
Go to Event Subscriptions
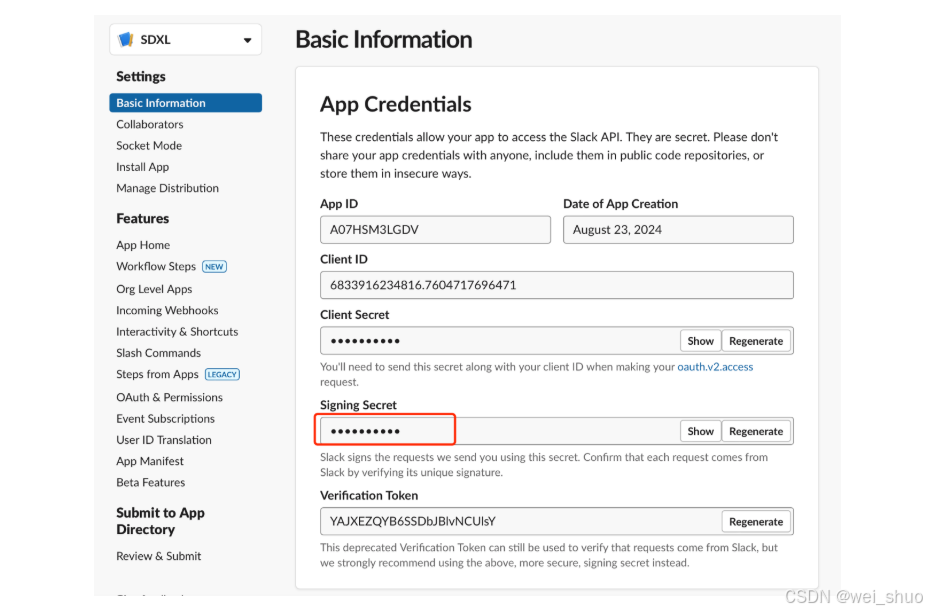pyautogui.click(x=166, y=419)
